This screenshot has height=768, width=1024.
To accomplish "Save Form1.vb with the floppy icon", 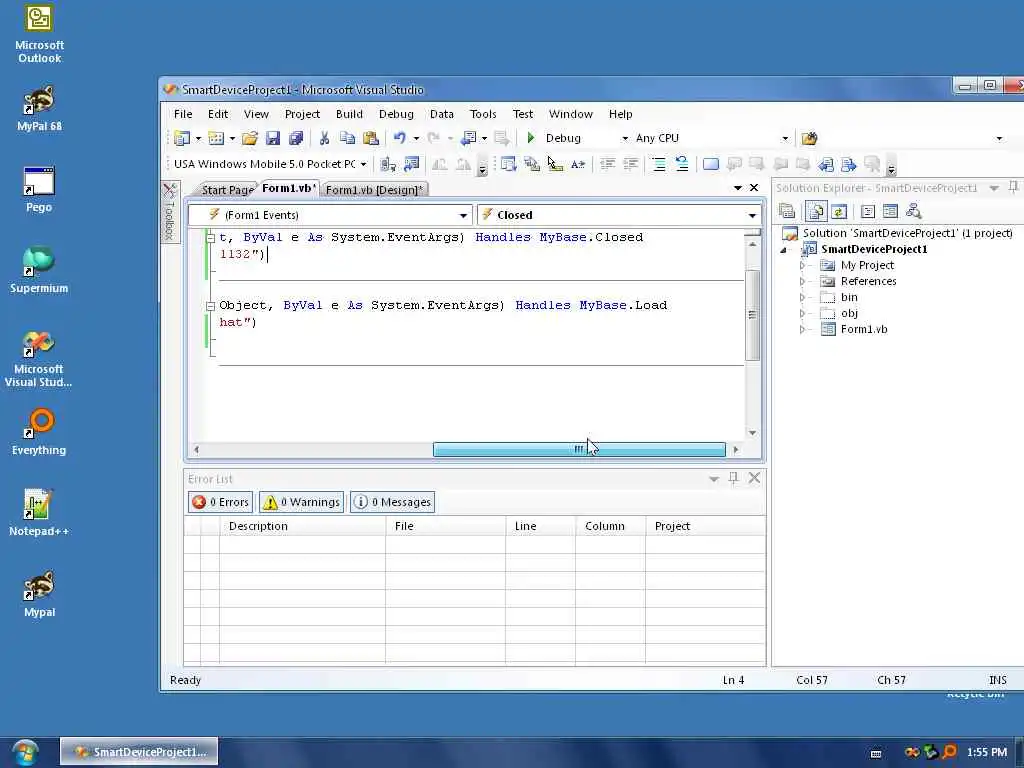I will click(x=273, y=138).
